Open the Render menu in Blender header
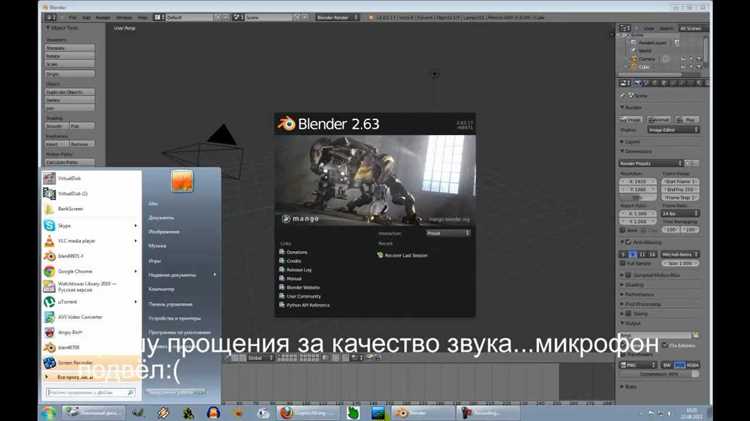The image size is (750, 421). 103,17
